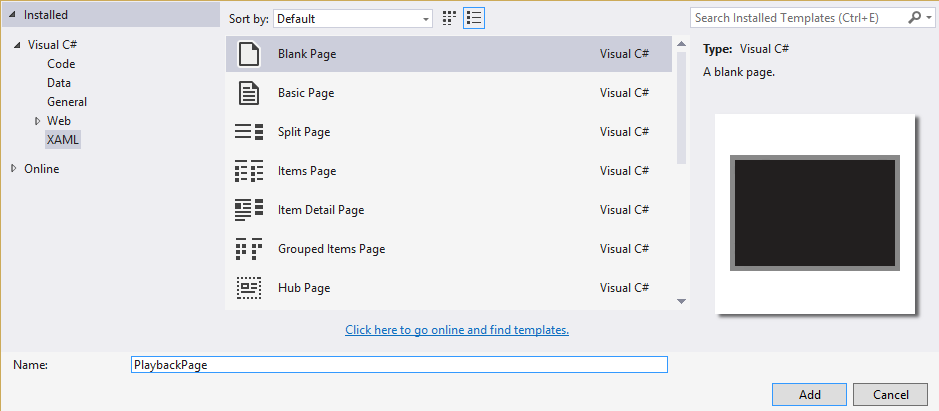Click Visual C# label in Hub Page row
Viewport: 939px width, 411px height.
(625, 288)
